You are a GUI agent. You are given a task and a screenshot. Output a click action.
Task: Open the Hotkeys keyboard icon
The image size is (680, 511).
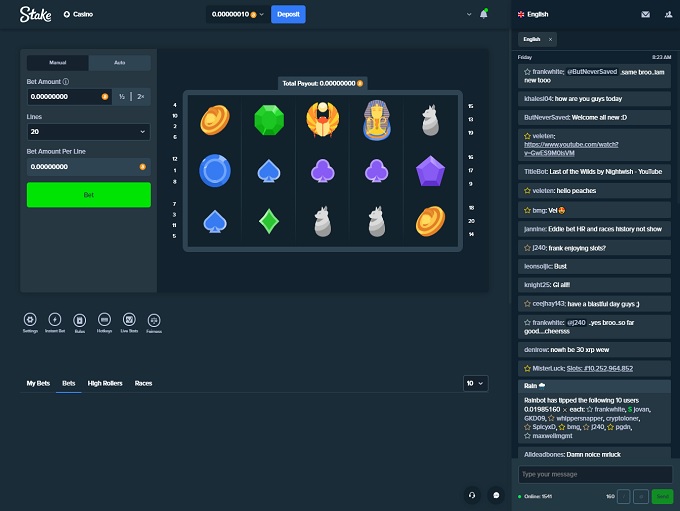click(104, 320)
